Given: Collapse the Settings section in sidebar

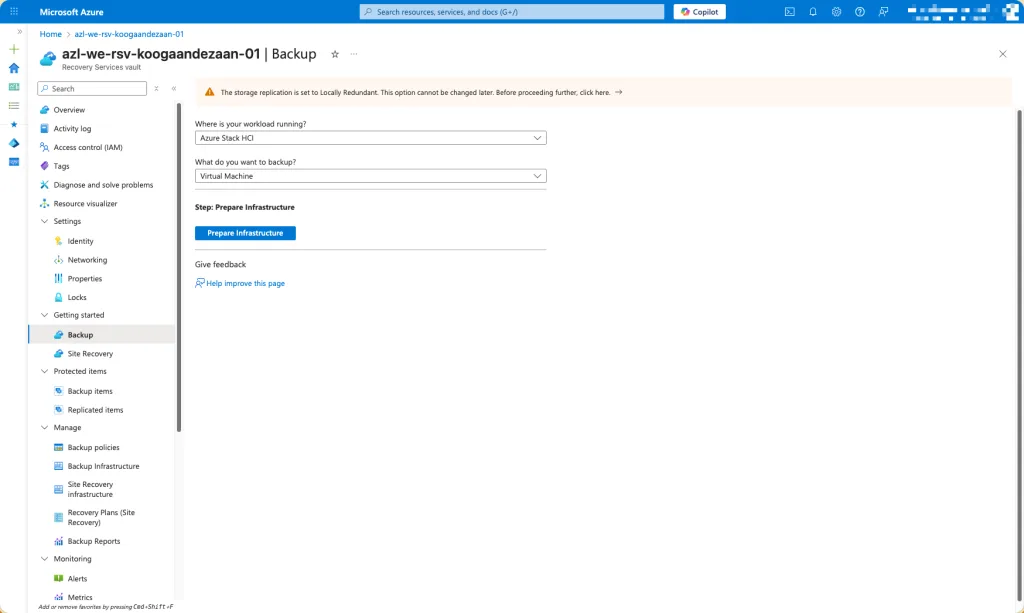Looking at the screenshot, I should pyautogui.click(x=44, y=221).
